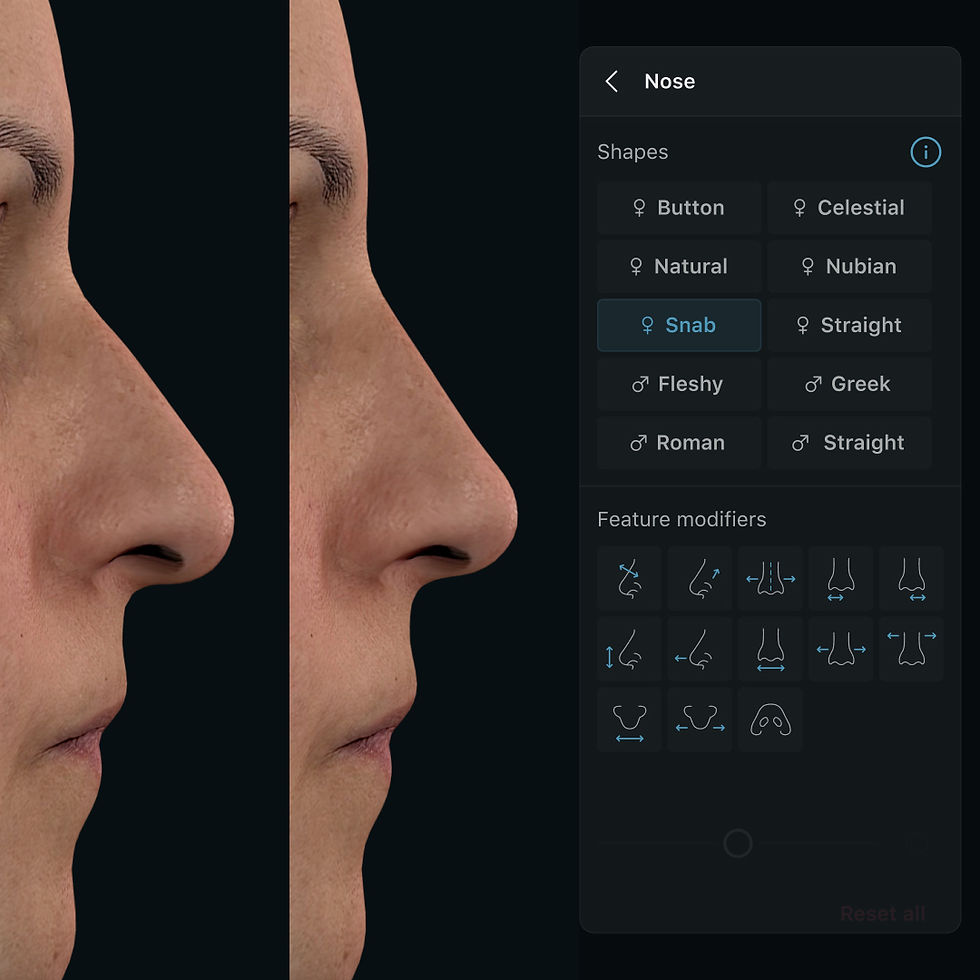The image size is (980, 980).
Task: Select the male Greek nose shape
Action: [849, 384]
